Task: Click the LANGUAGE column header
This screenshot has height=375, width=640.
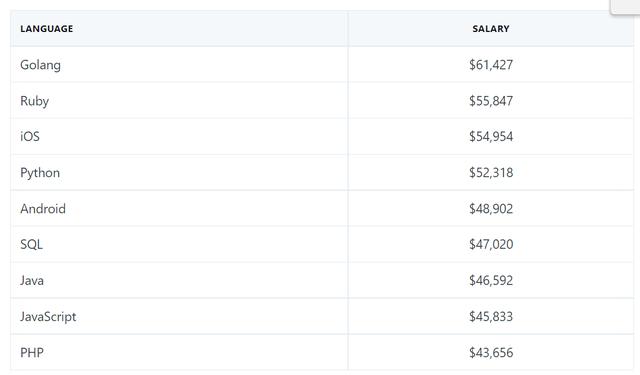Action: pos(47,29)
